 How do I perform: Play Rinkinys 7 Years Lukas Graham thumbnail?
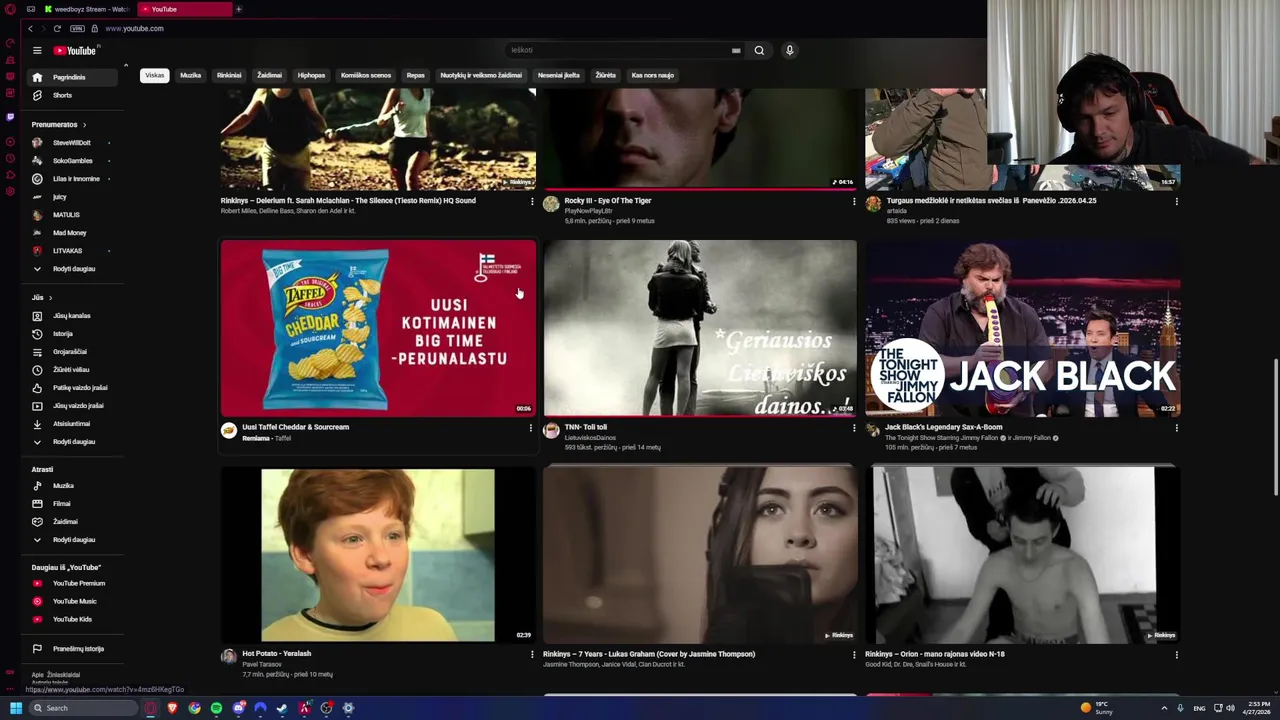[700, 555]
